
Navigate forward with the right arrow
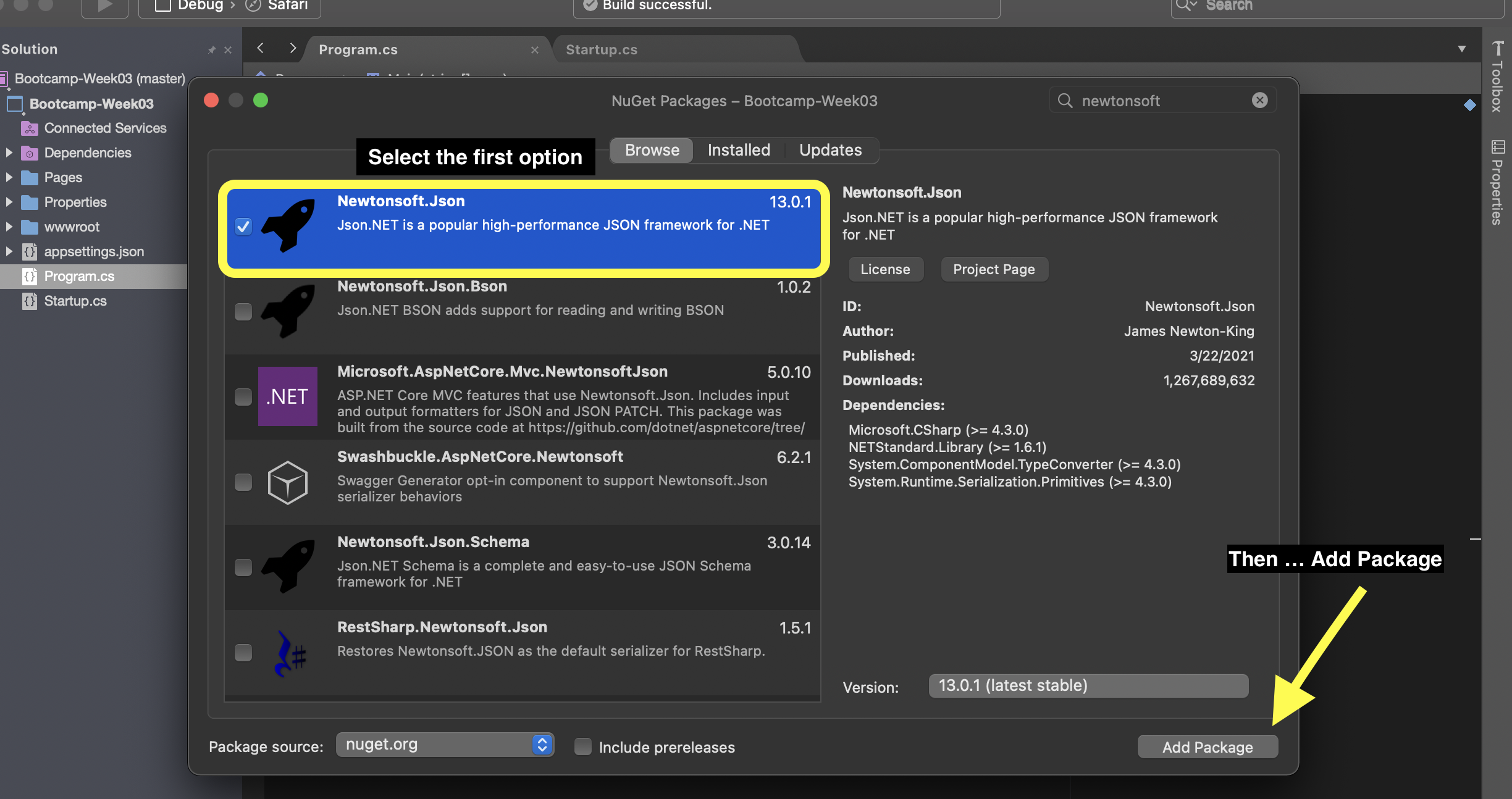(x=293, y=48)
